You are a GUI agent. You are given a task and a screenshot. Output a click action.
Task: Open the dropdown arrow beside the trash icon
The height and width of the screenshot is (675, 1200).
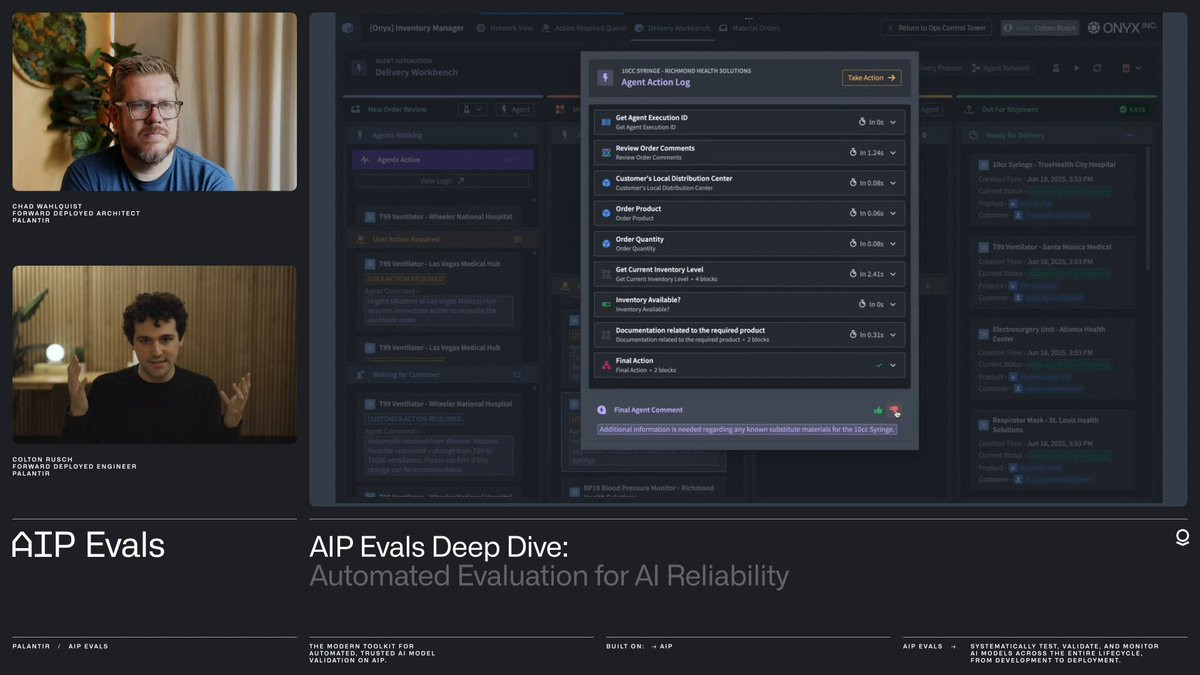coord(1138,68)
